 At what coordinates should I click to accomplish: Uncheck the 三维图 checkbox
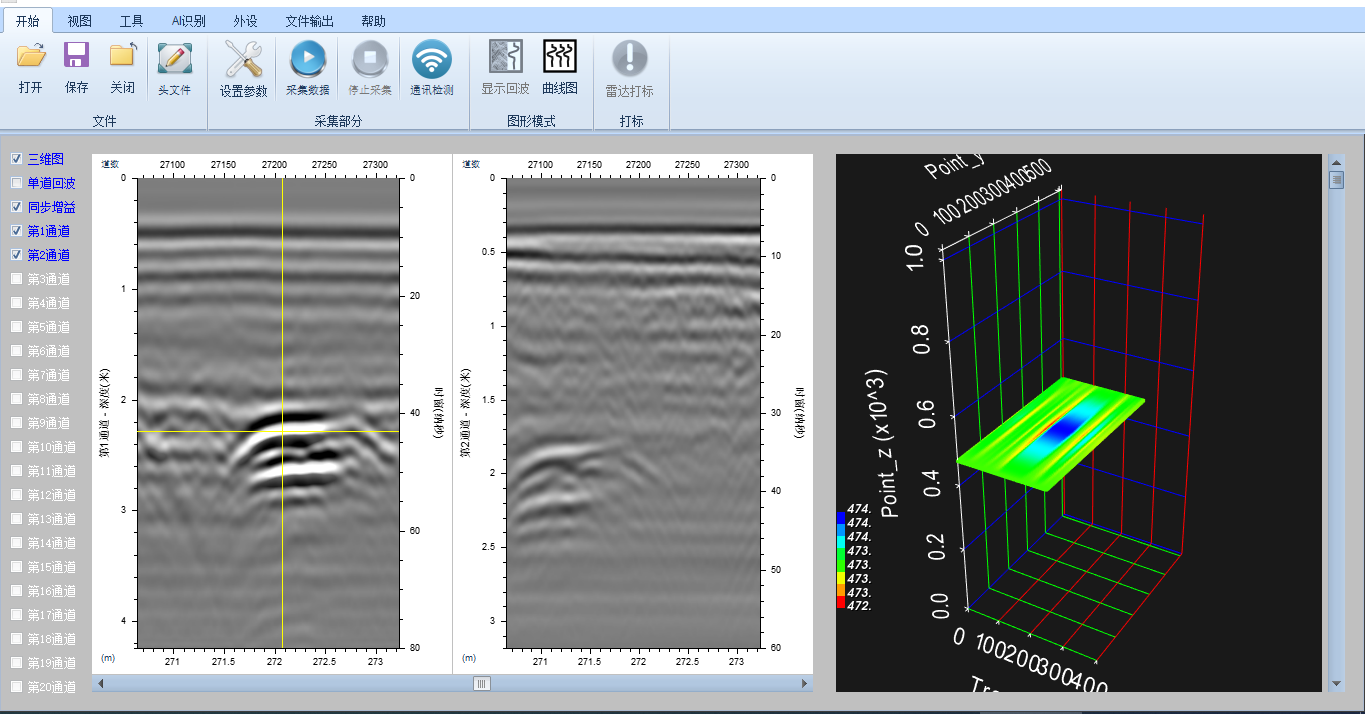tap(16, 159)
